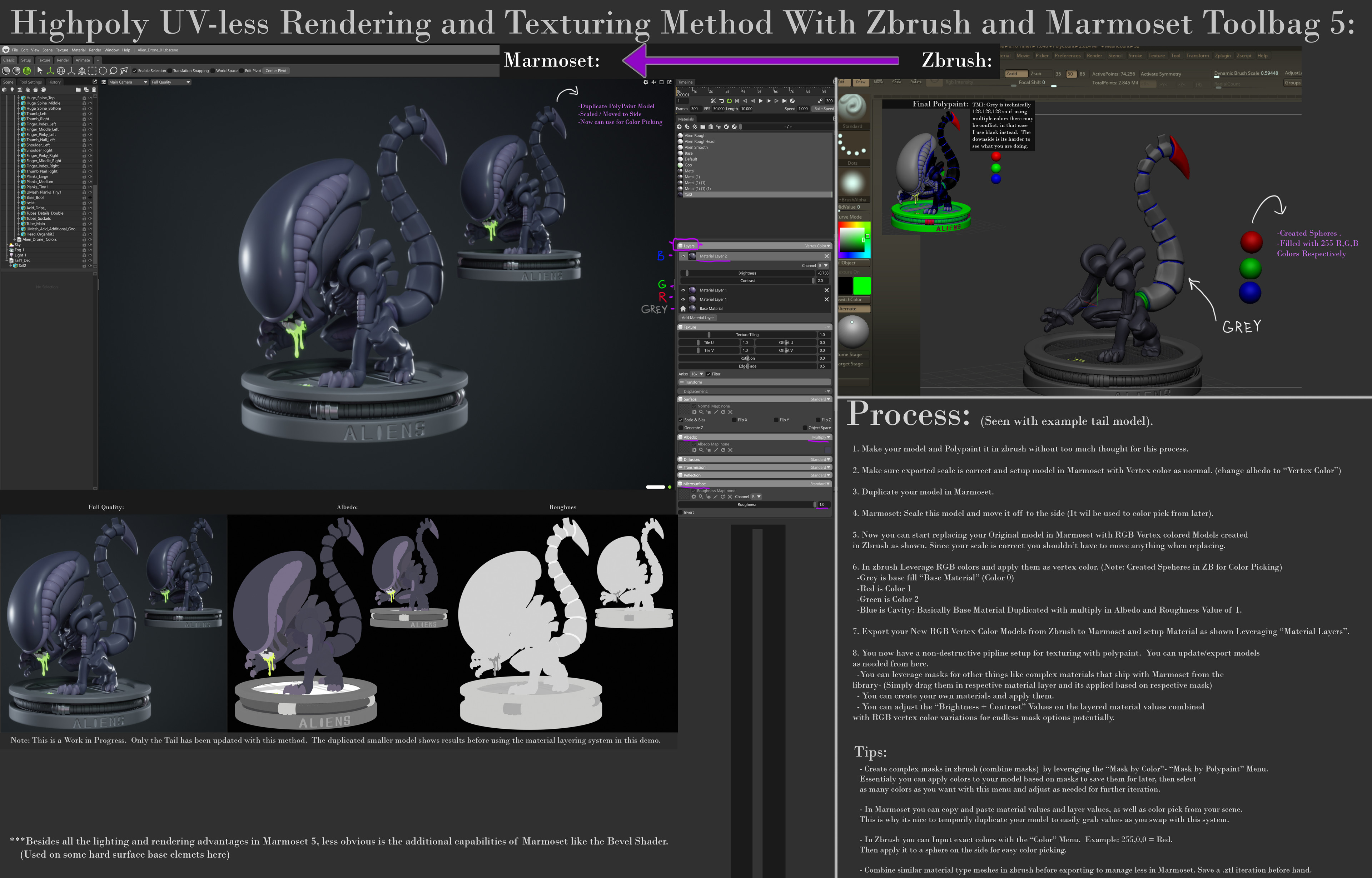Select the circular marquee selection tool
This screenshot has width=1372, height=878.
[x=103, y=71]
